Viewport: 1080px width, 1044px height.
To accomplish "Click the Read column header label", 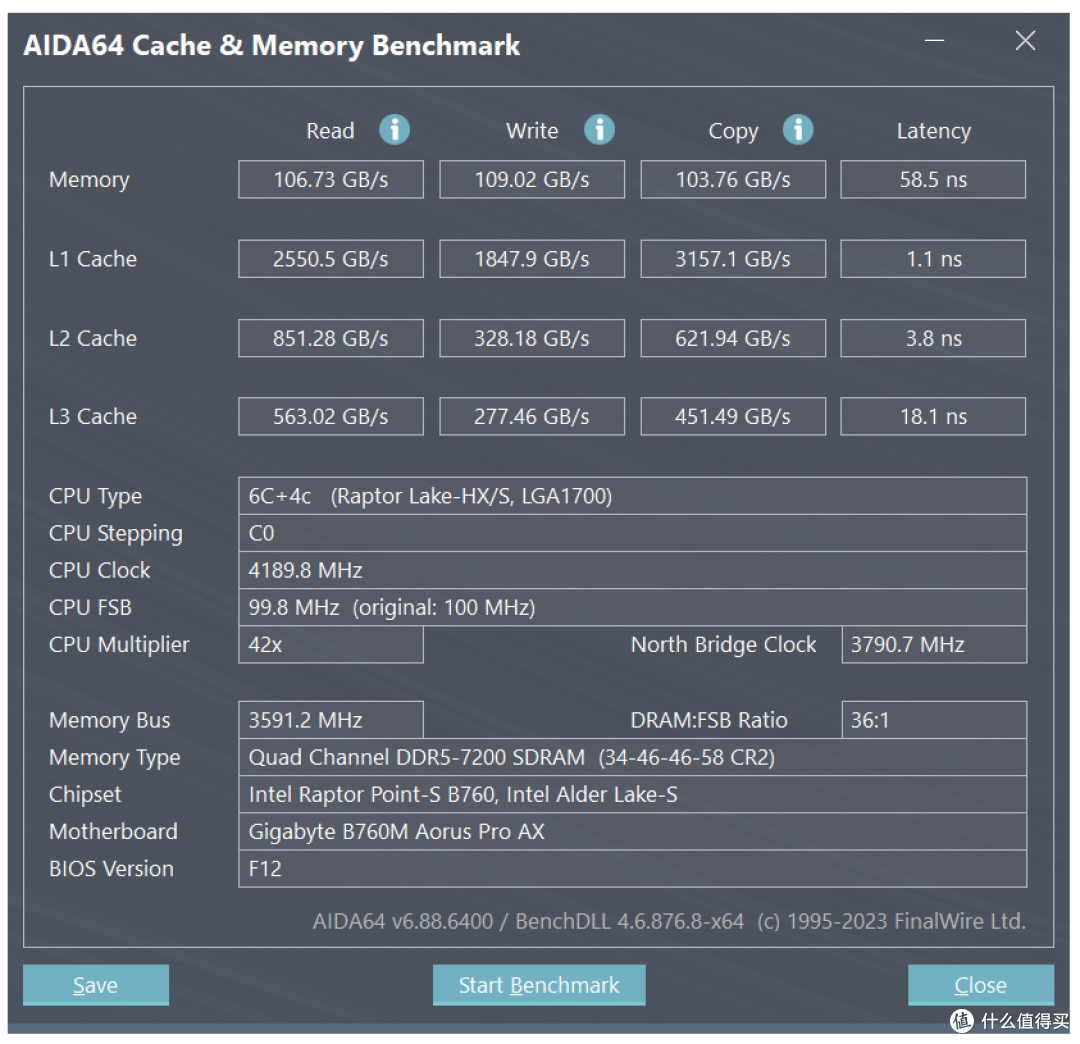I will tap(330, 131).
